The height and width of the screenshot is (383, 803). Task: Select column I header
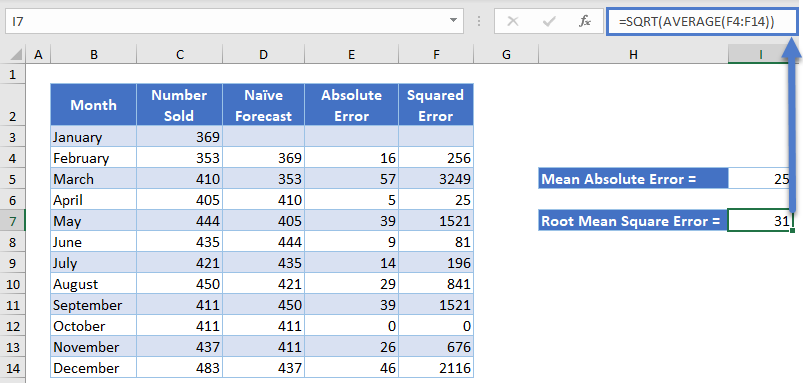pos(760,55)
